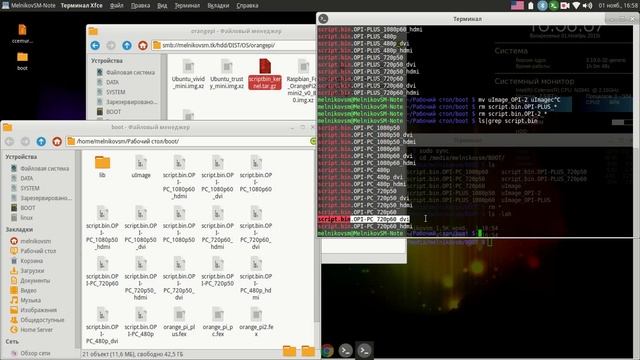640x360 pixels.
Task: Click the highlighted script.bin.OPI-PC_720p60_dvi terminal line
Action: click(x=363, y=219)
